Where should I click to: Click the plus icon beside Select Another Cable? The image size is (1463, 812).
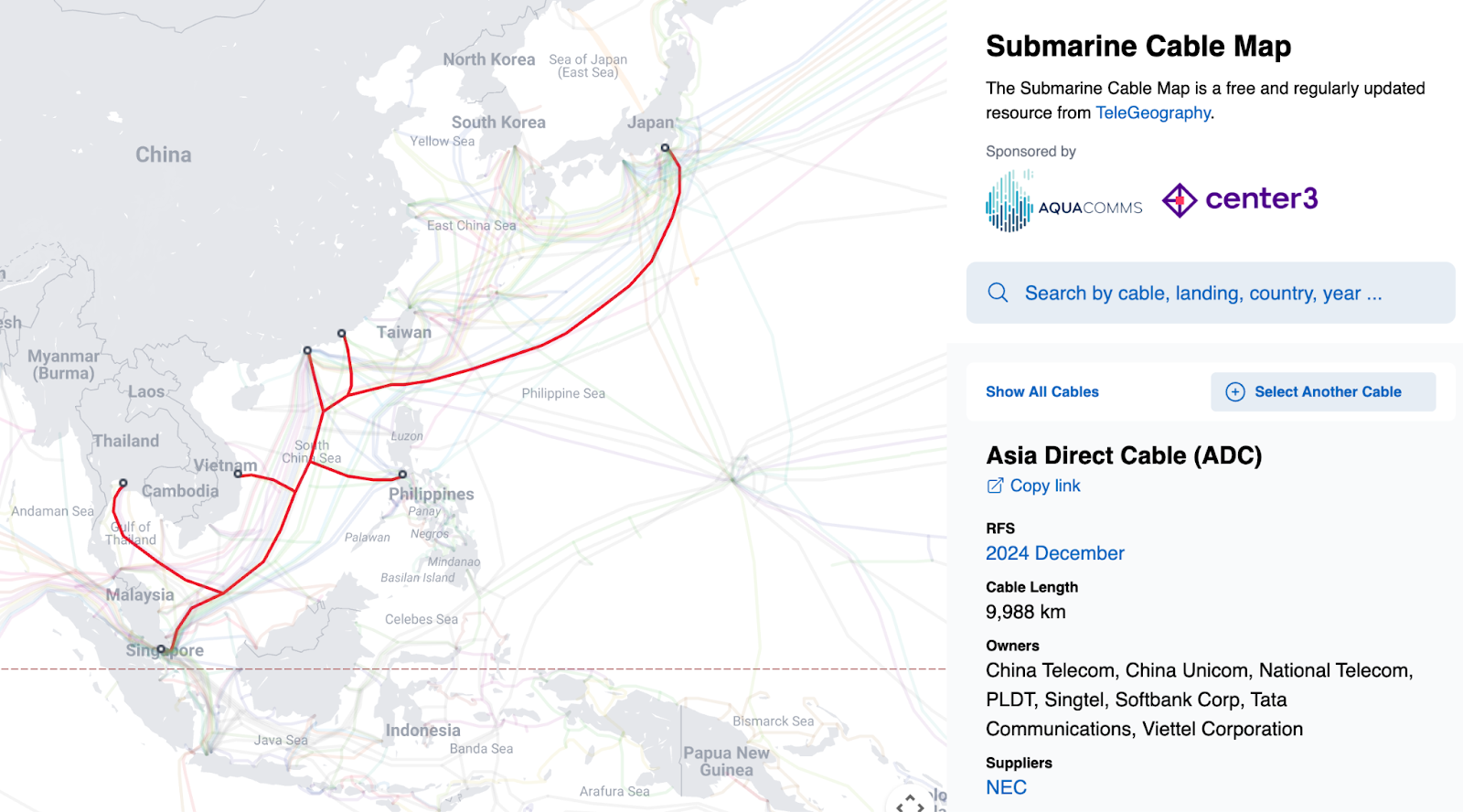point(1234,391)
